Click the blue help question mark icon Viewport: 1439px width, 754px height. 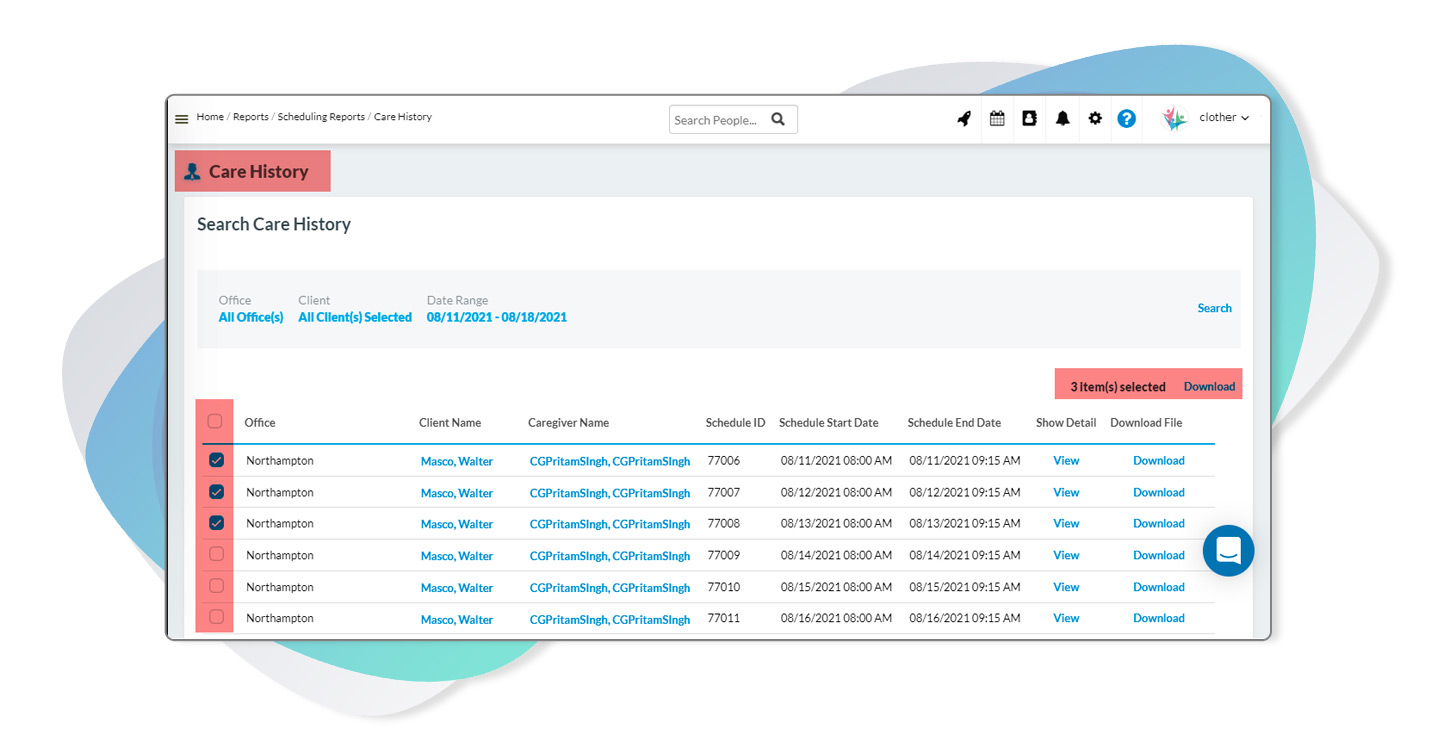1126,119
